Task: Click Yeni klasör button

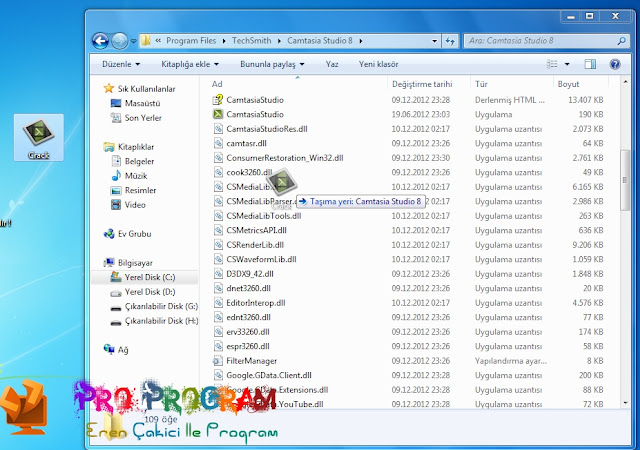Action: (378, 64)
